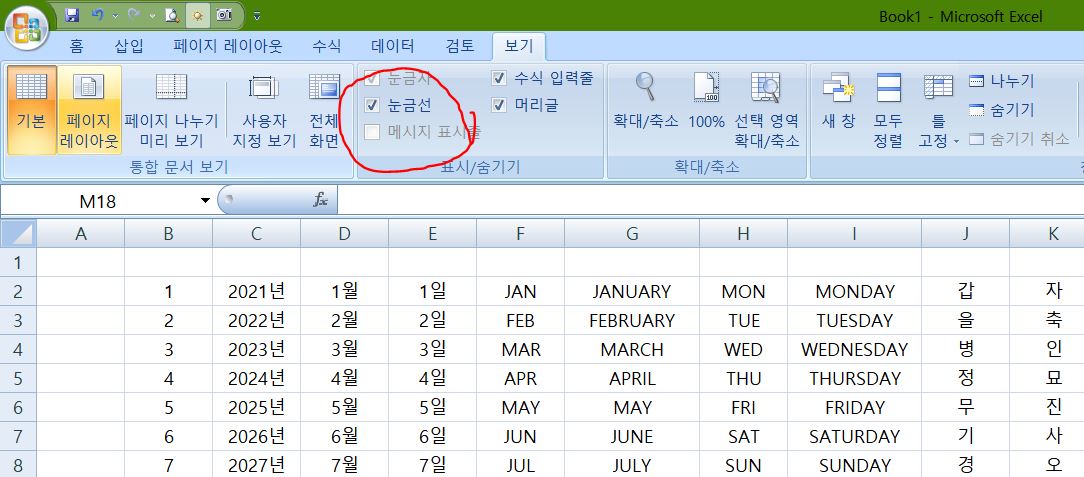
Task: Open the 틀 고정 freeze panes dropdown
Action: 938,110
